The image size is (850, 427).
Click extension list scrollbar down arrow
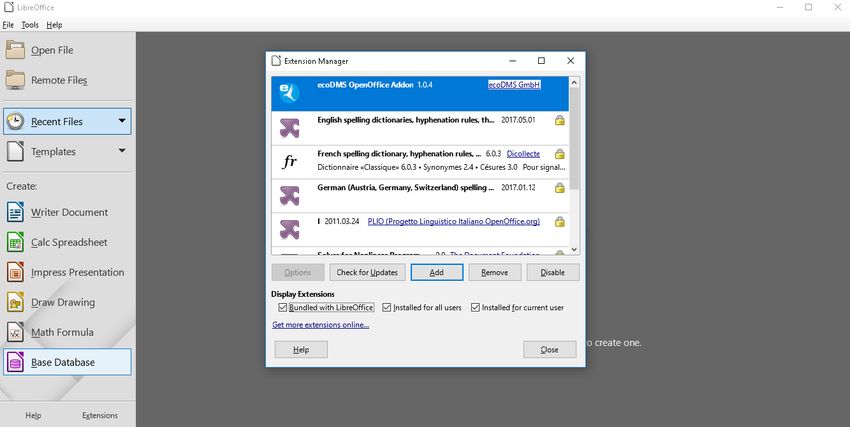coord(574,249)
